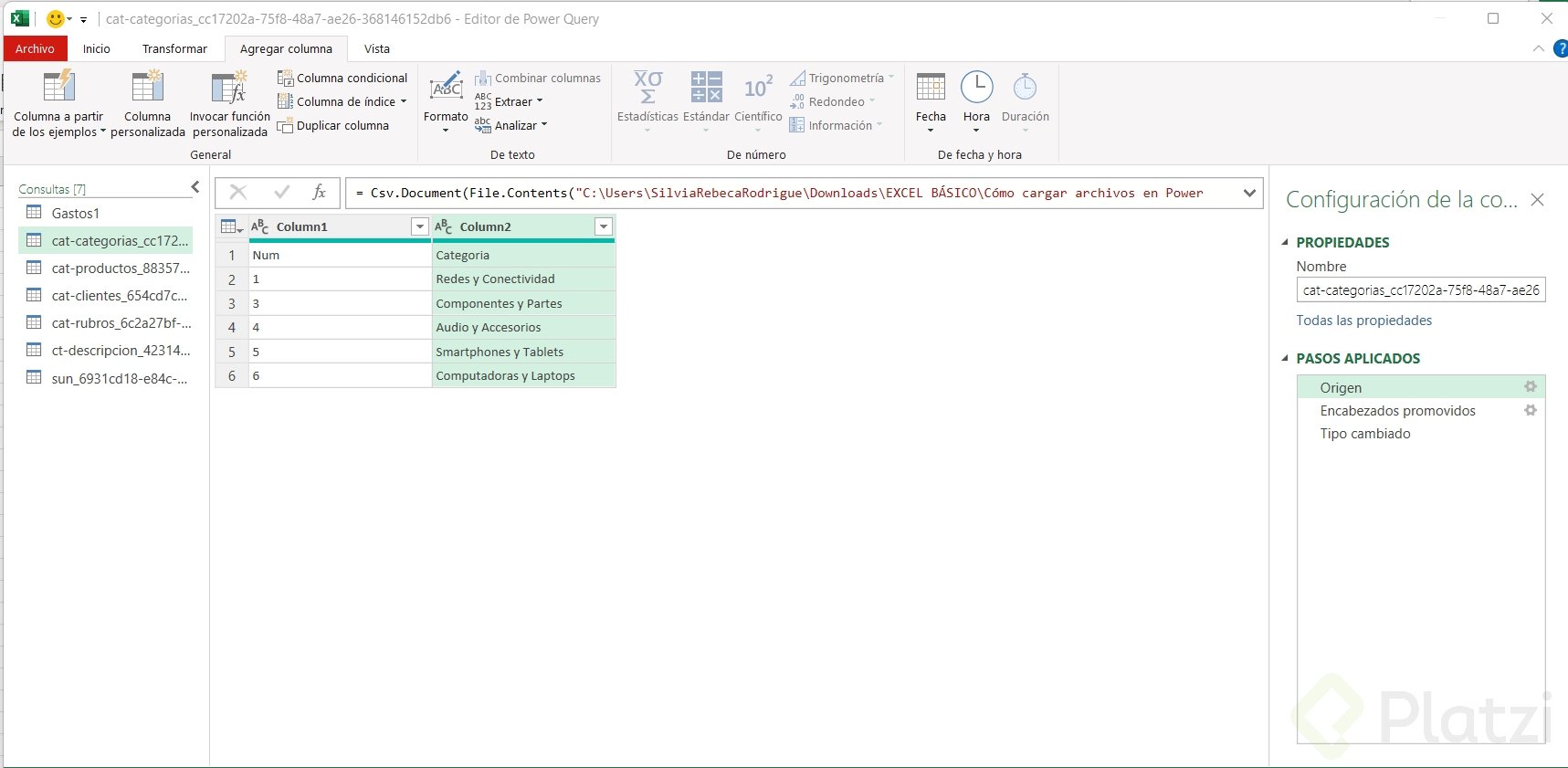Click Combinar columnas
The height and width of the screenshot is (768, 1568).
(538, 78)
